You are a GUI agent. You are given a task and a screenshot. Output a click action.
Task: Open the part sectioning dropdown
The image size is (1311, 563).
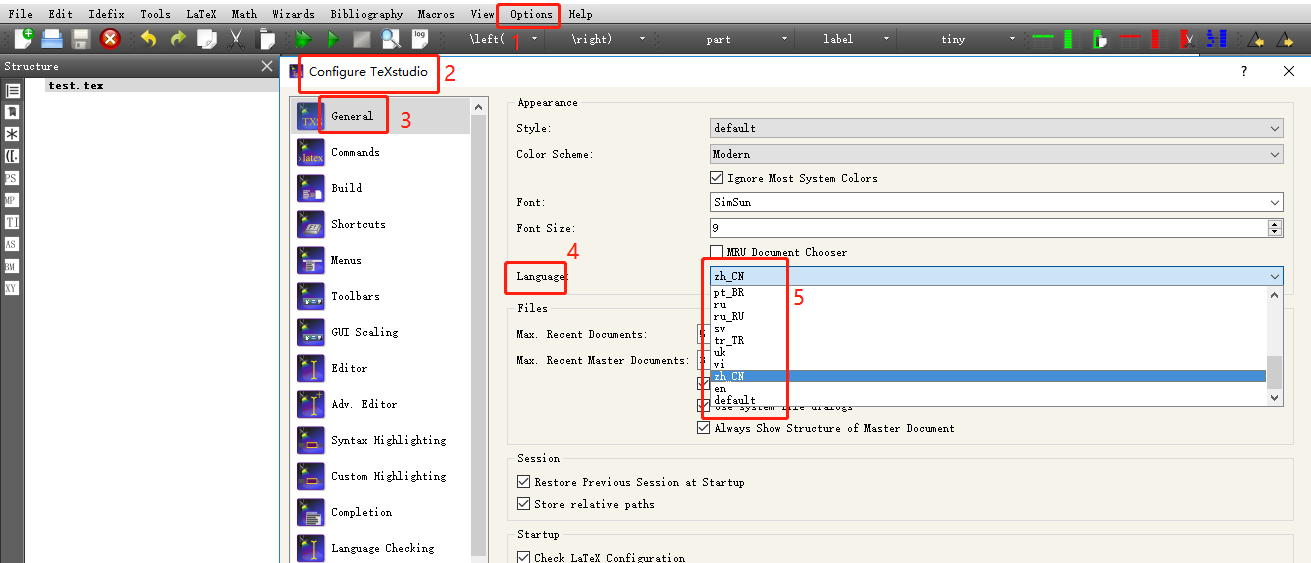click(x=783, y=39)
